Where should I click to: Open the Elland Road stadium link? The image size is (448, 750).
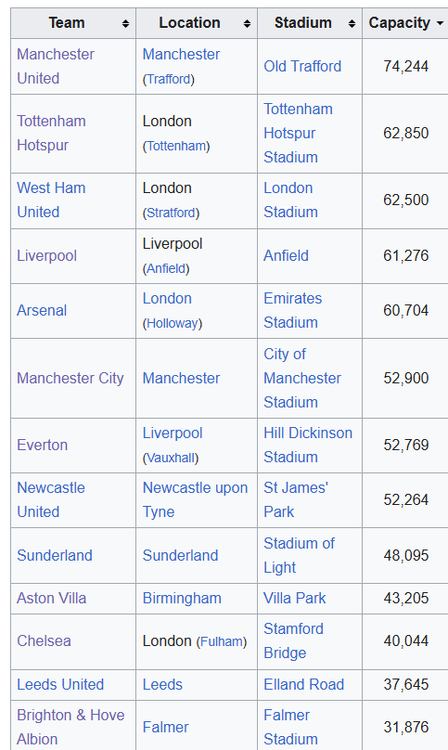pyautogui.click(x=304, y=684)
